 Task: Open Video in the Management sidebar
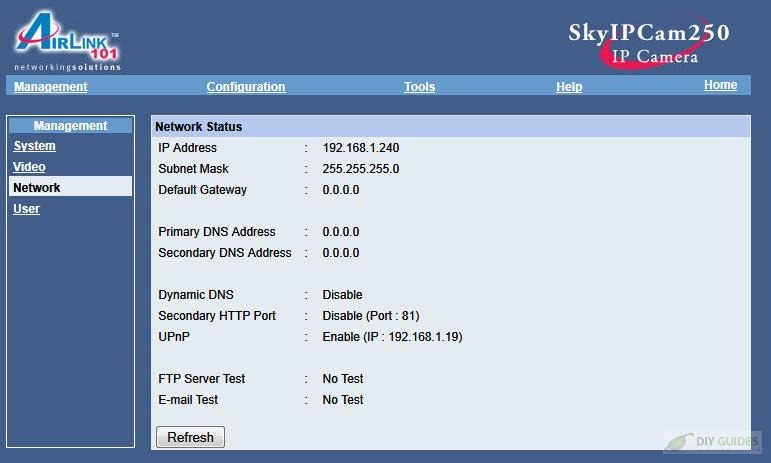(x=29, y=167)
